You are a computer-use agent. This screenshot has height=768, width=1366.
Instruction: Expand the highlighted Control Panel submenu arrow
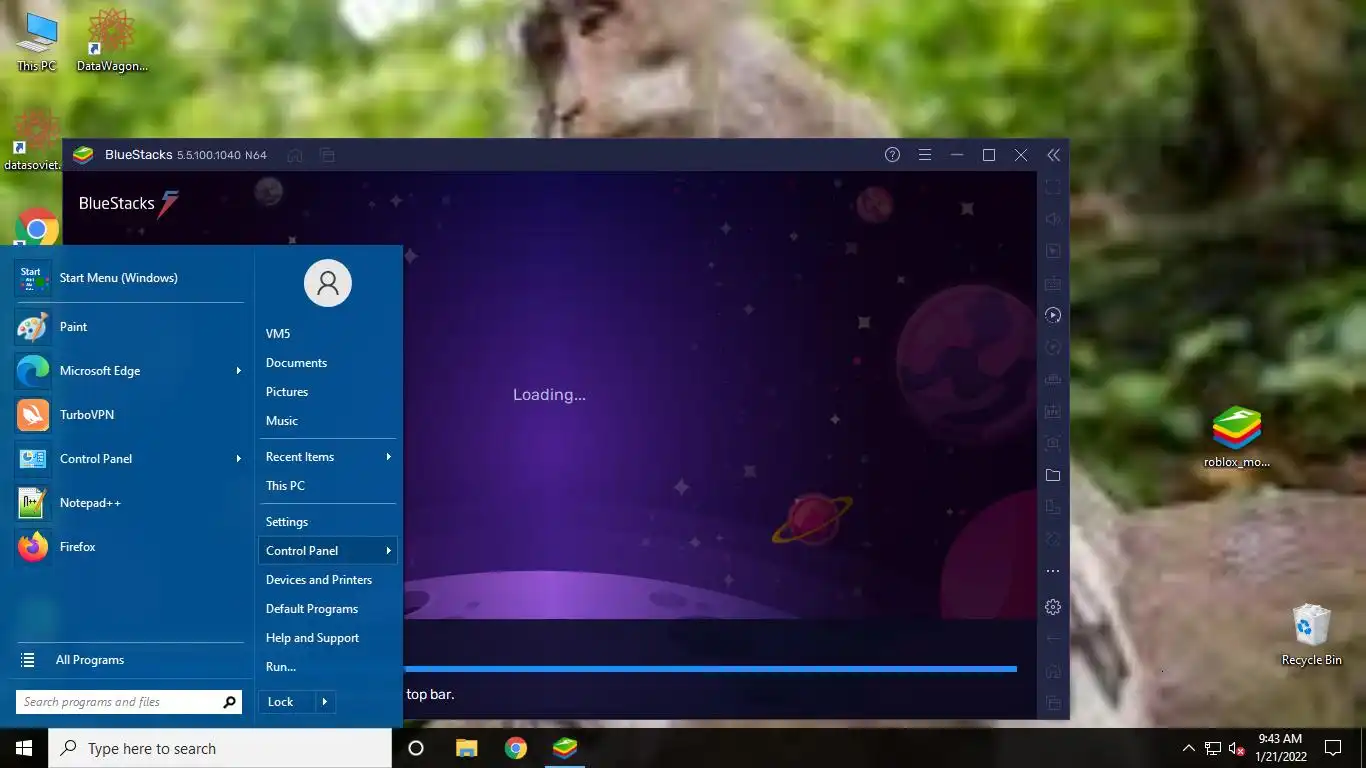click(x=388, y=551)
